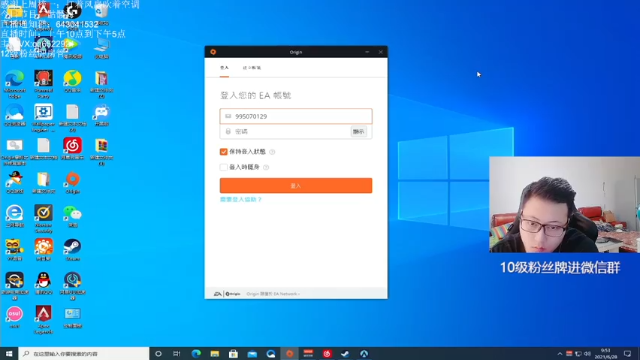Open Microsoft Store from taskbar
640x360 pixels.
[233, 353]
